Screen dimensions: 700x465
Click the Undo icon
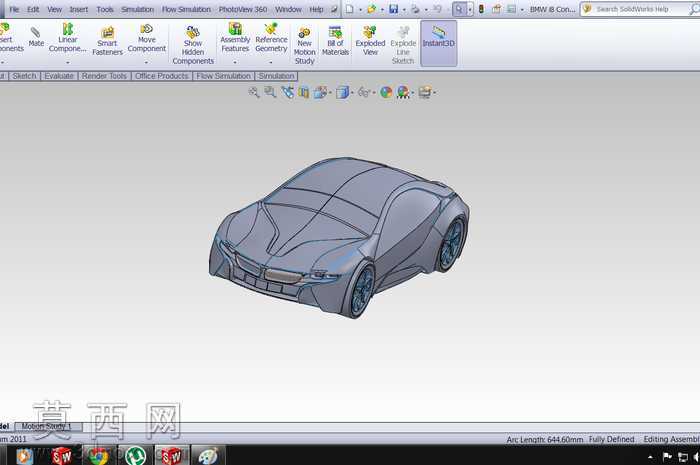(438, 9)
